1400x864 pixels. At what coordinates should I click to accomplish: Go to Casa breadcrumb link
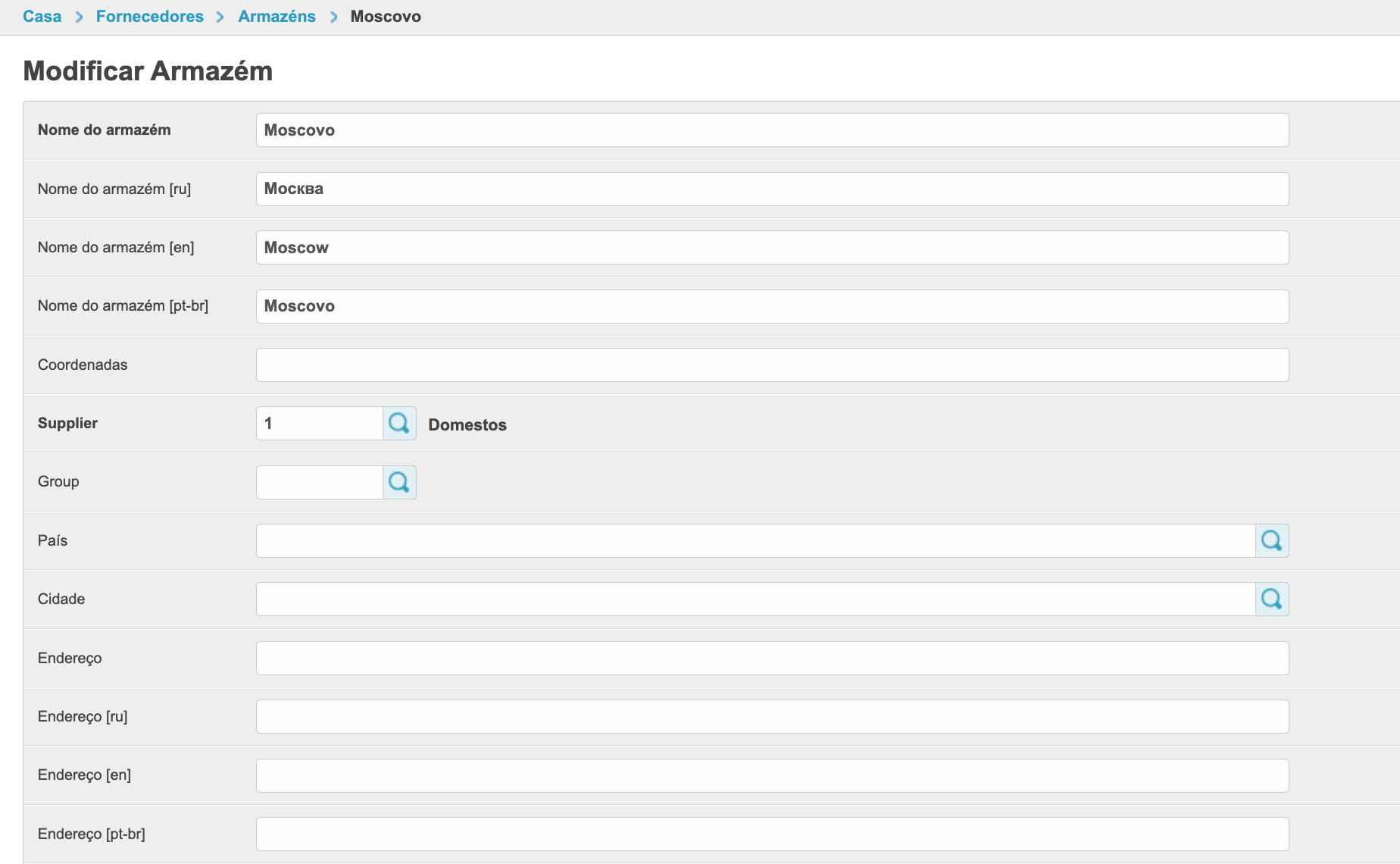42,17
